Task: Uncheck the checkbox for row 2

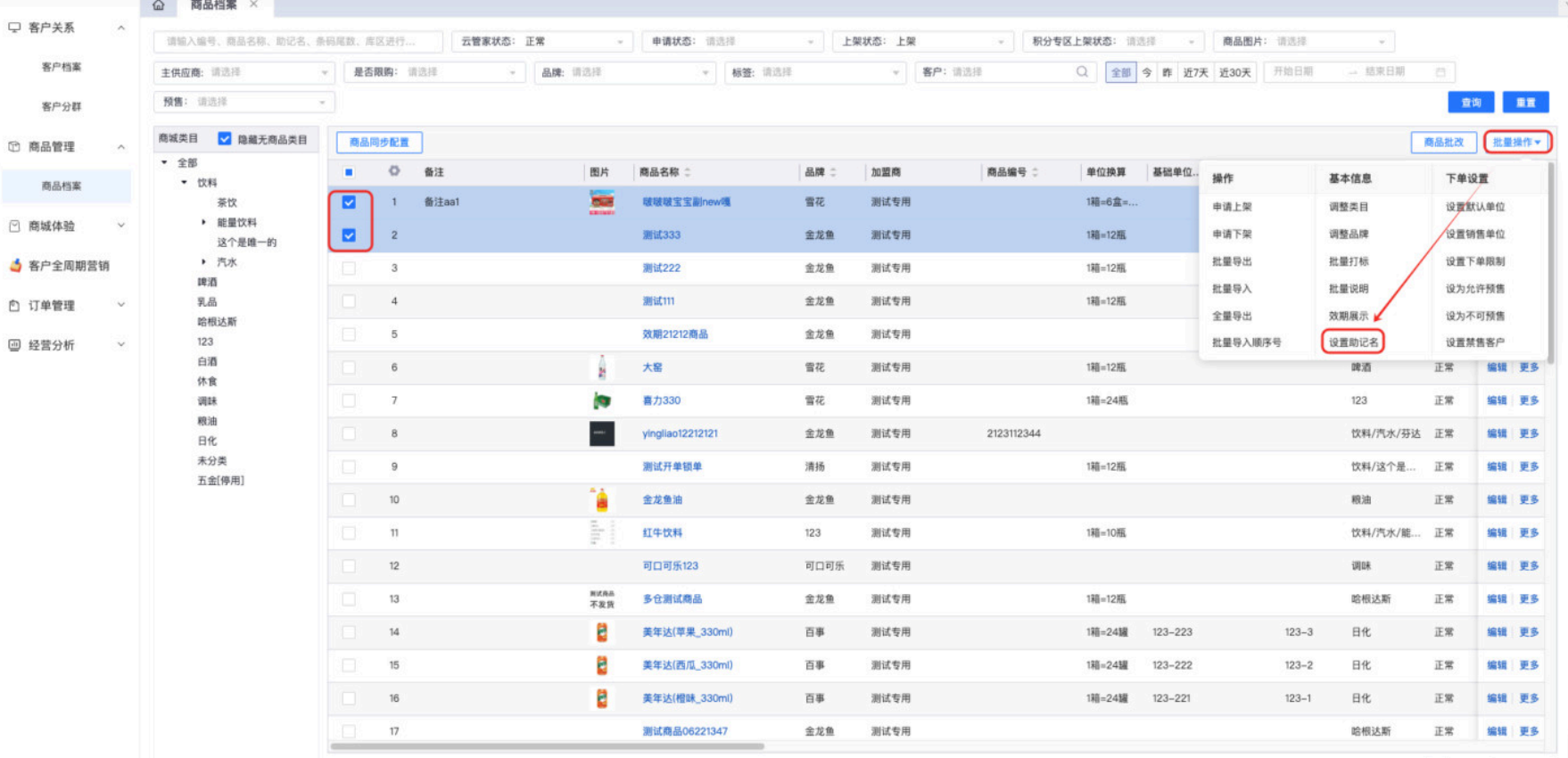Action: 349,235
